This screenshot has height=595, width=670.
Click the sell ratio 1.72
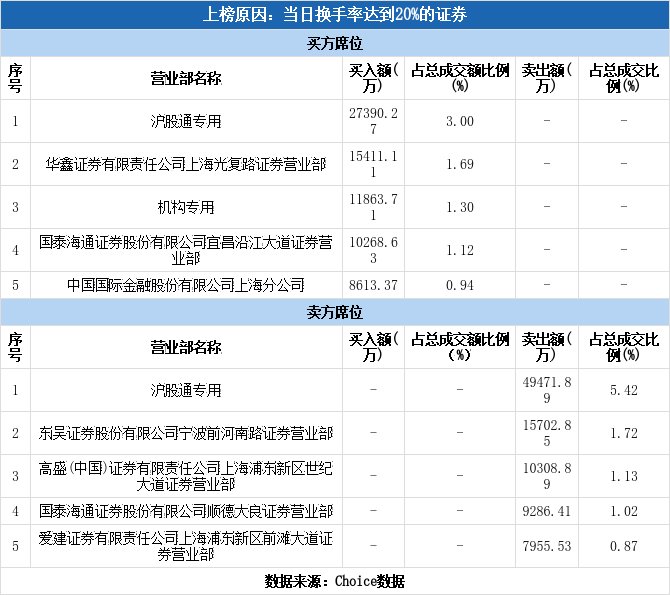coord(624,433)
